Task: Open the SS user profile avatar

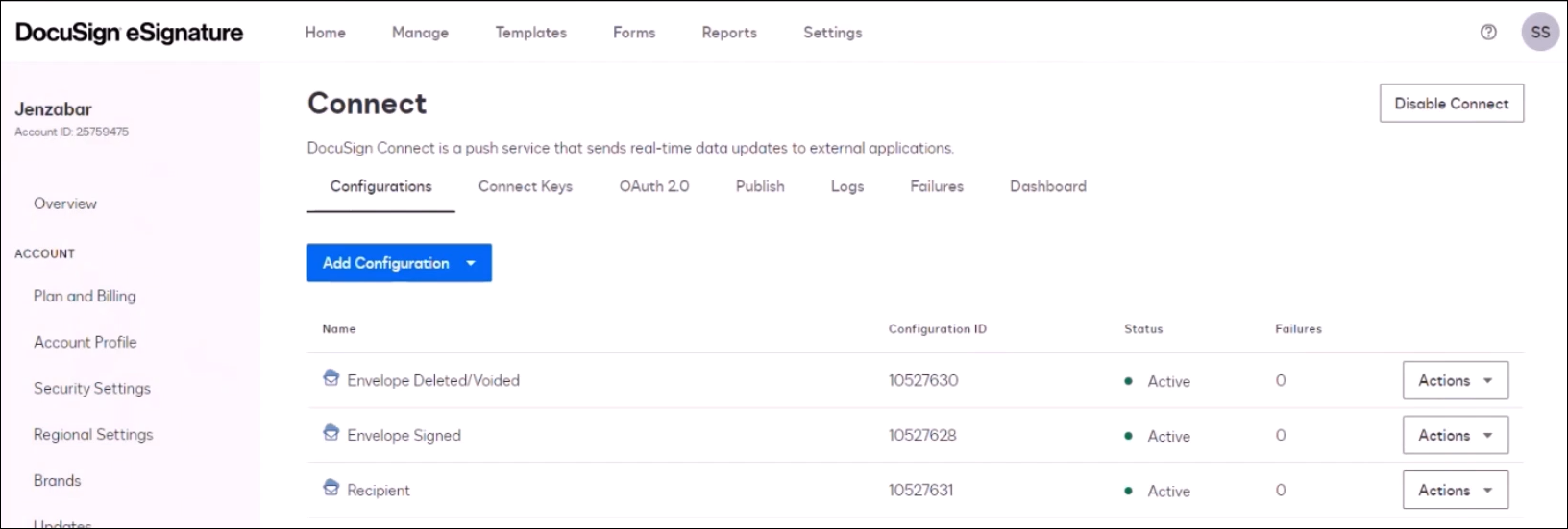Action: click(1539, 32)
